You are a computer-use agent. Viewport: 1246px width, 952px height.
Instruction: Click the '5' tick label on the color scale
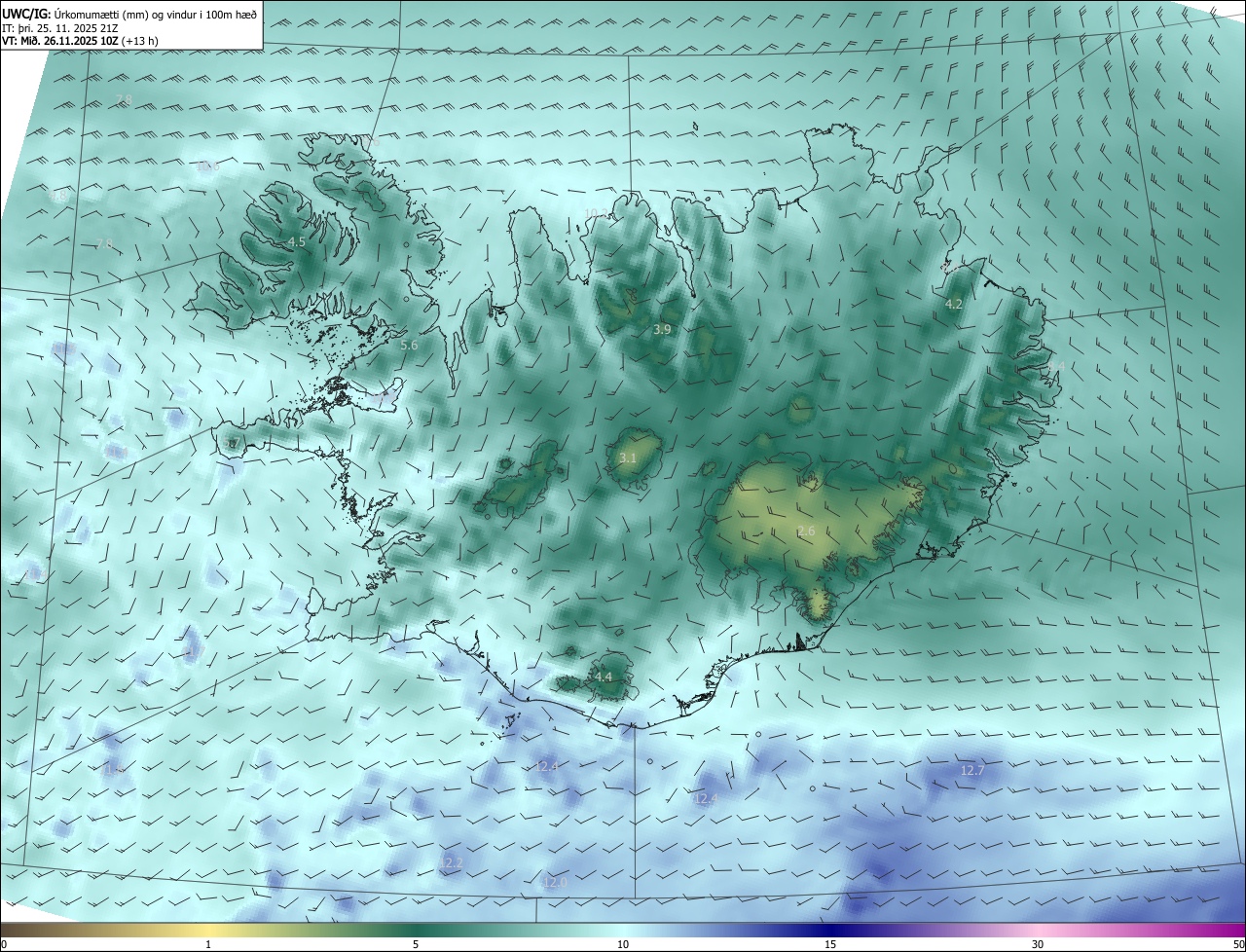pos(416,944)
